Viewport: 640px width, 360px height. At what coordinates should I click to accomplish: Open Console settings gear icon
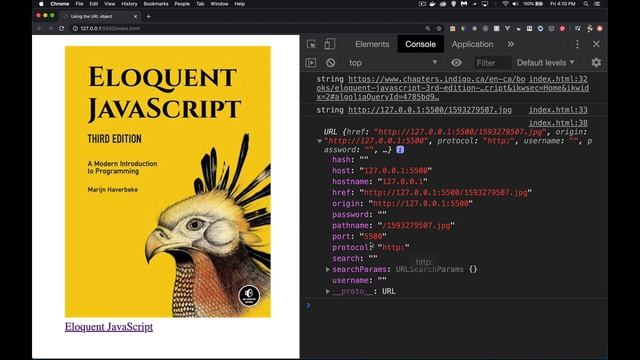(596, 62)
